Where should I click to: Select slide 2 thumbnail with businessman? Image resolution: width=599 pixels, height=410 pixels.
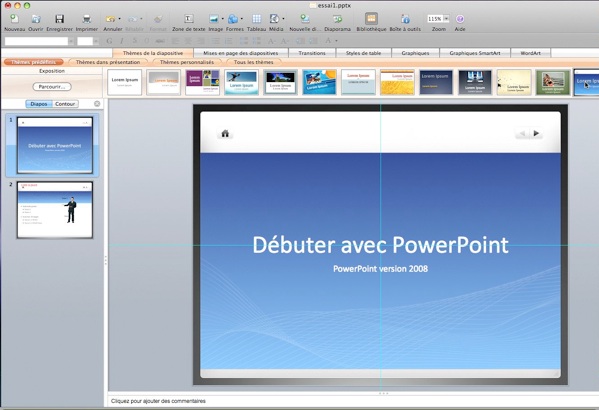pos(55,210)
